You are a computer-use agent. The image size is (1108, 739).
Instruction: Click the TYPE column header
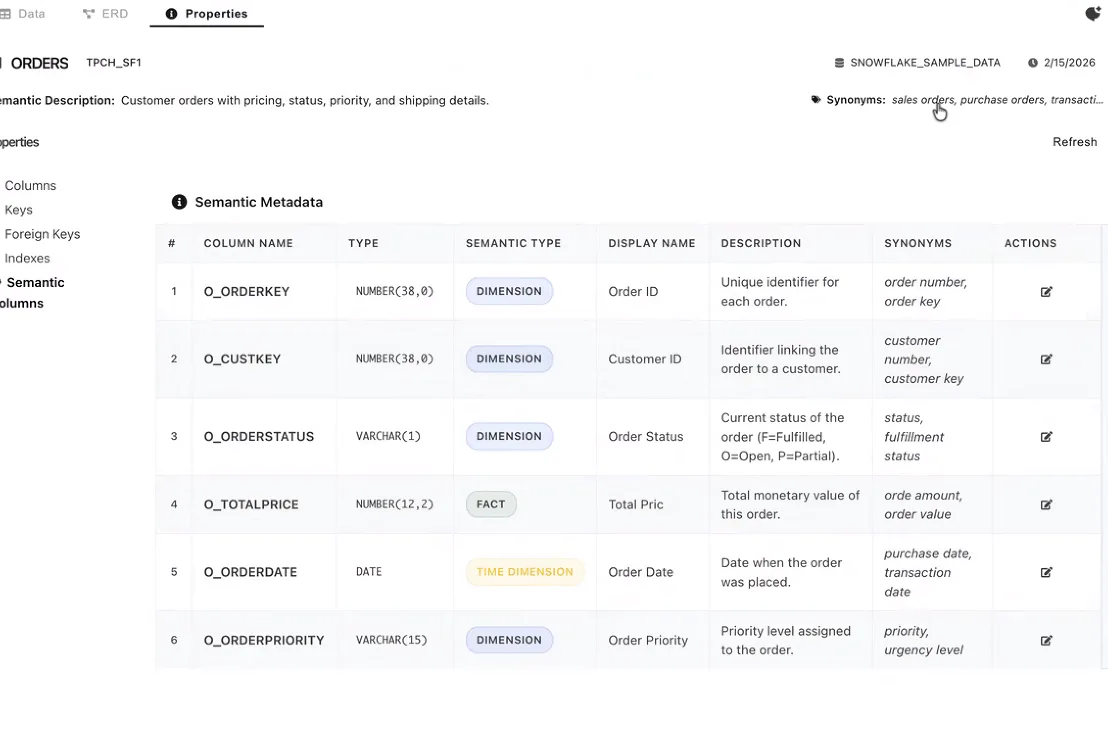pos(363,243)
